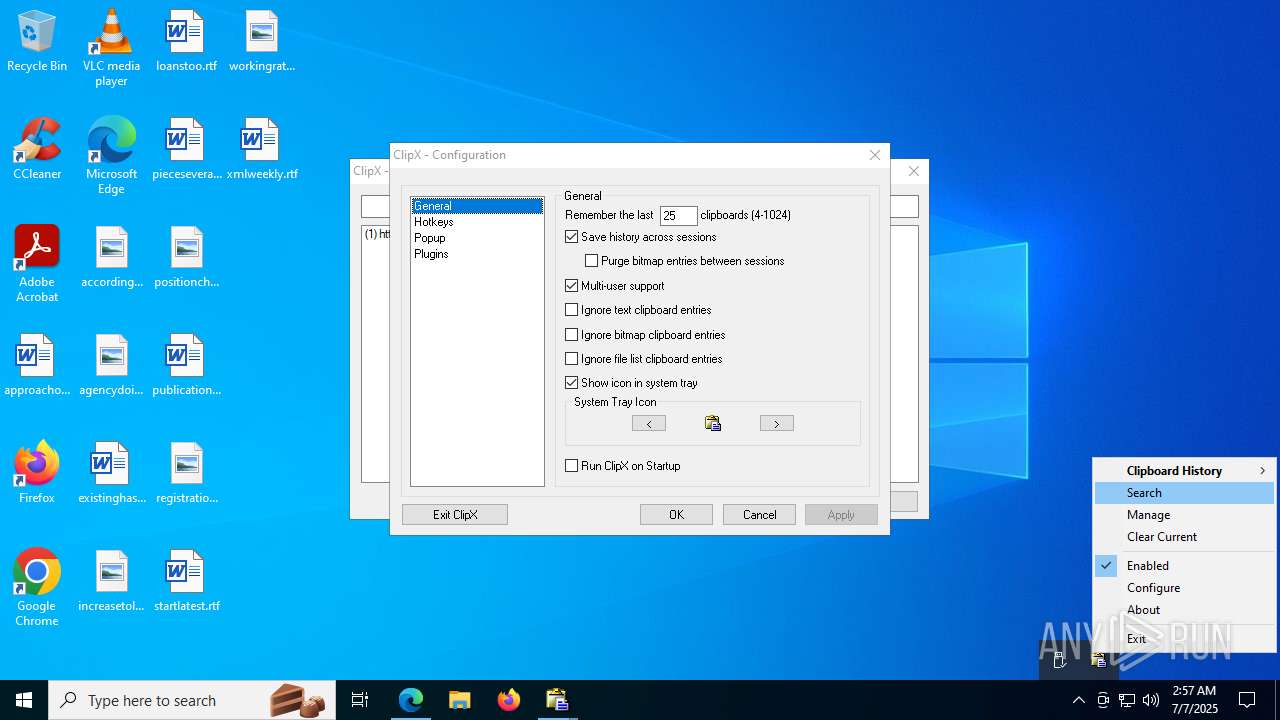
Task: Close the ClipX Configuration dialog
Action: (x=875, y=155)
